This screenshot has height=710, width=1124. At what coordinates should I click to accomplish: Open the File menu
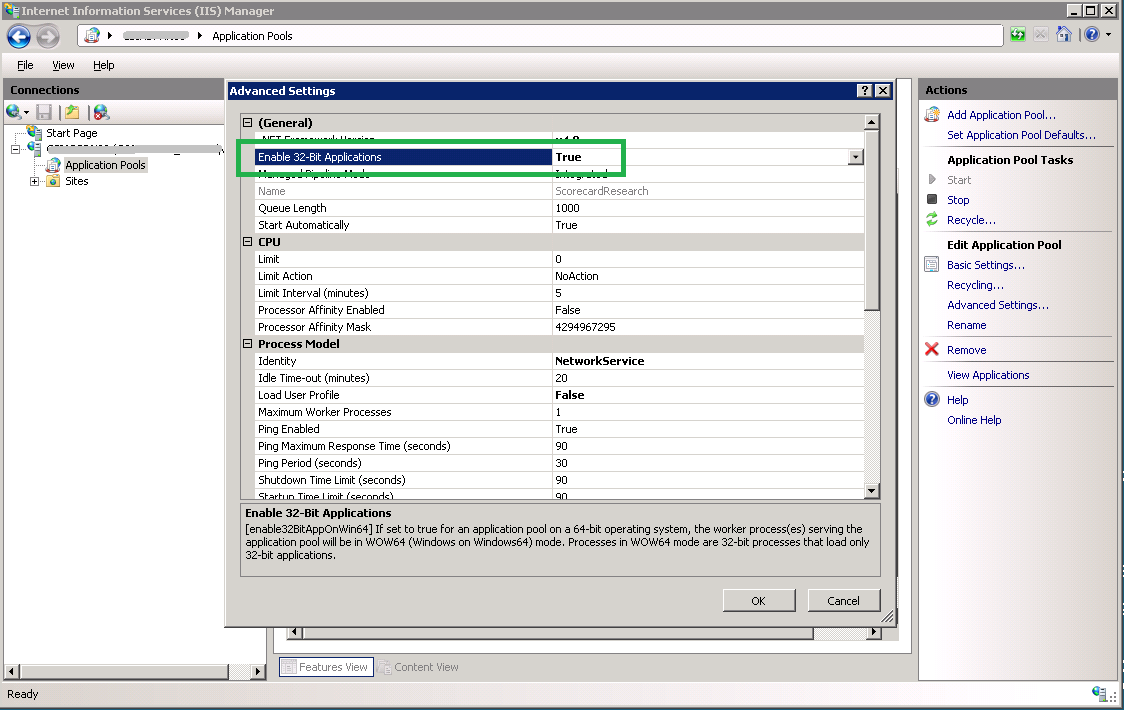click(25, 65)
